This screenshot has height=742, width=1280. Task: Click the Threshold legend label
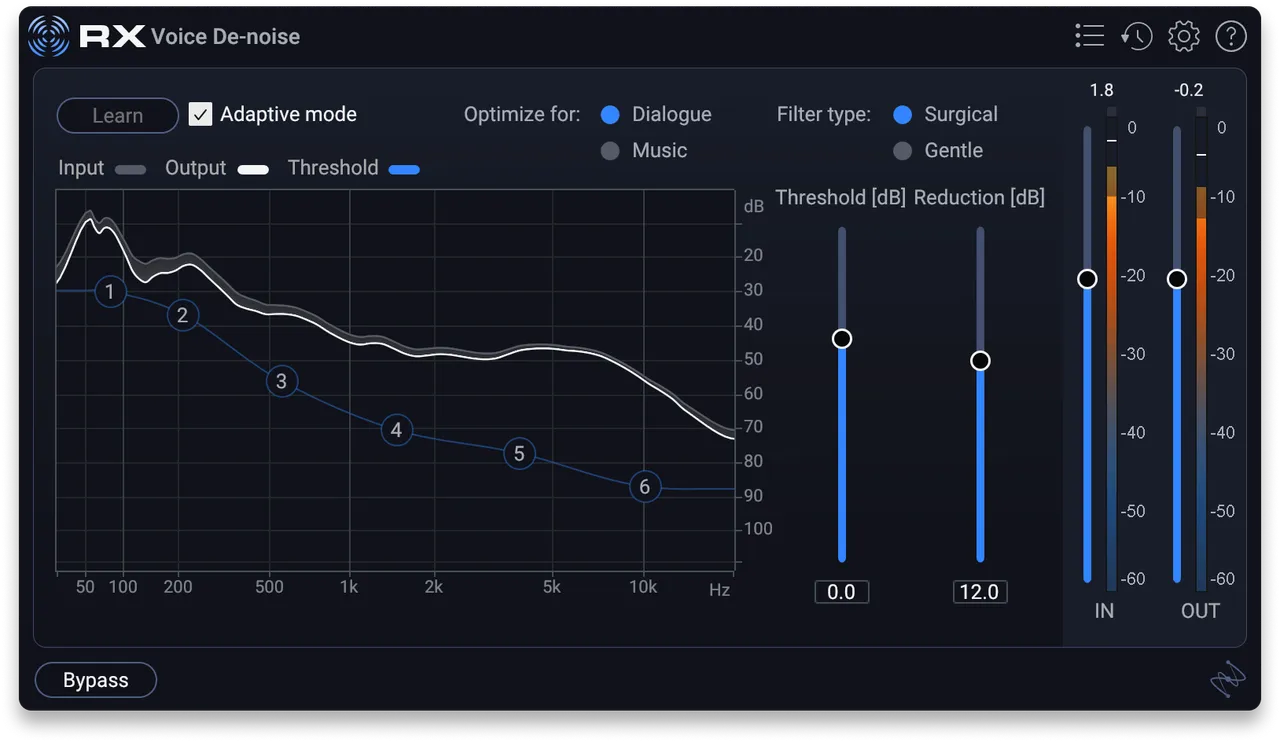333,168
